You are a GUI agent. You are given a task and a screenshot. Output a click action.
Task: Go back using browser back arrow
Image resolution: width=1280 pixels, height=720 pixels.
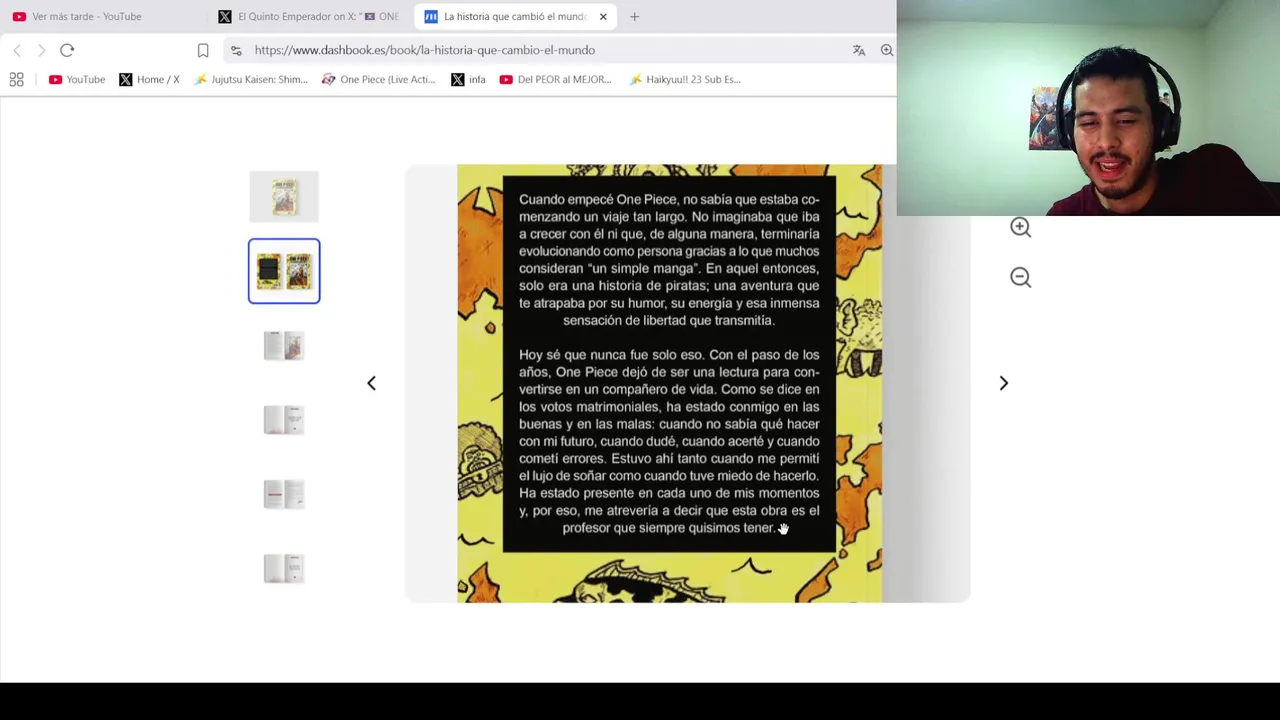click(x=17, y=50)
